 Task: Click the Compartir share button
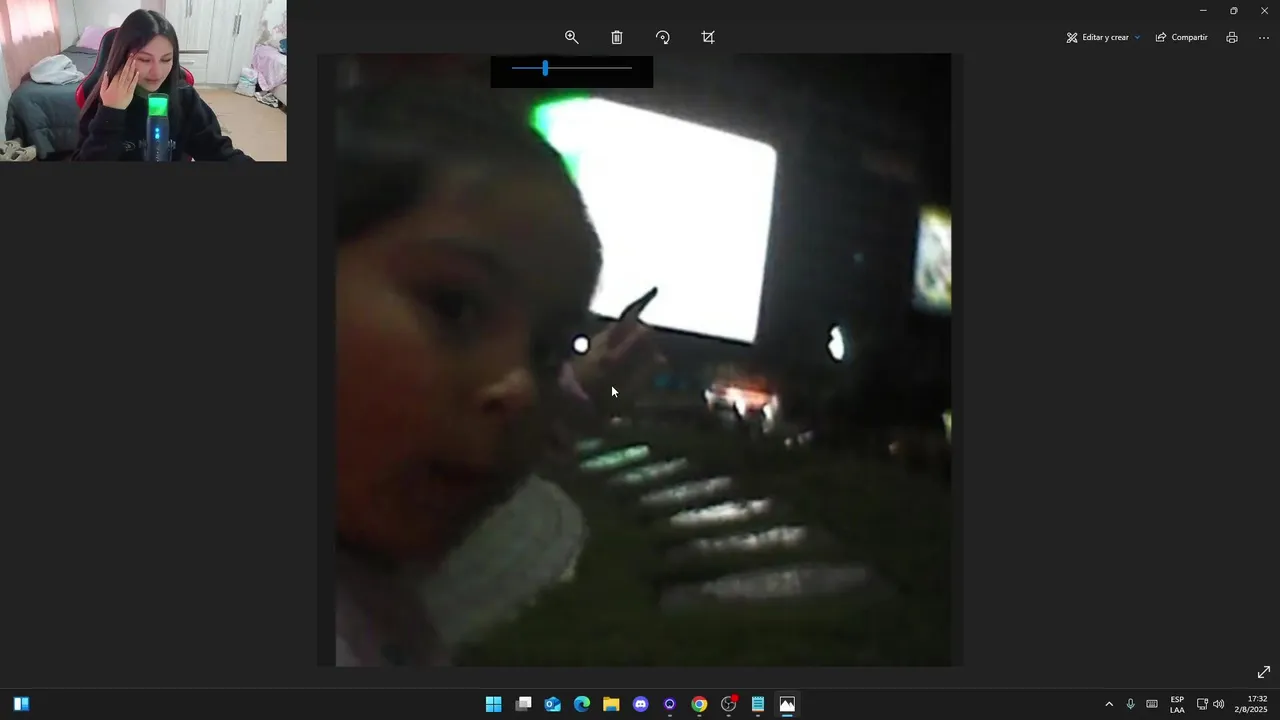click(1181, 37)
